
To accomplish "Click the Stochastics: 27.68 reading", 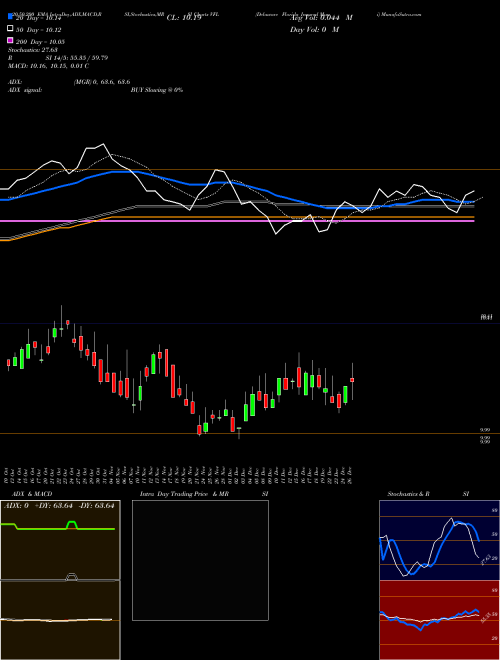I will 32,50.
